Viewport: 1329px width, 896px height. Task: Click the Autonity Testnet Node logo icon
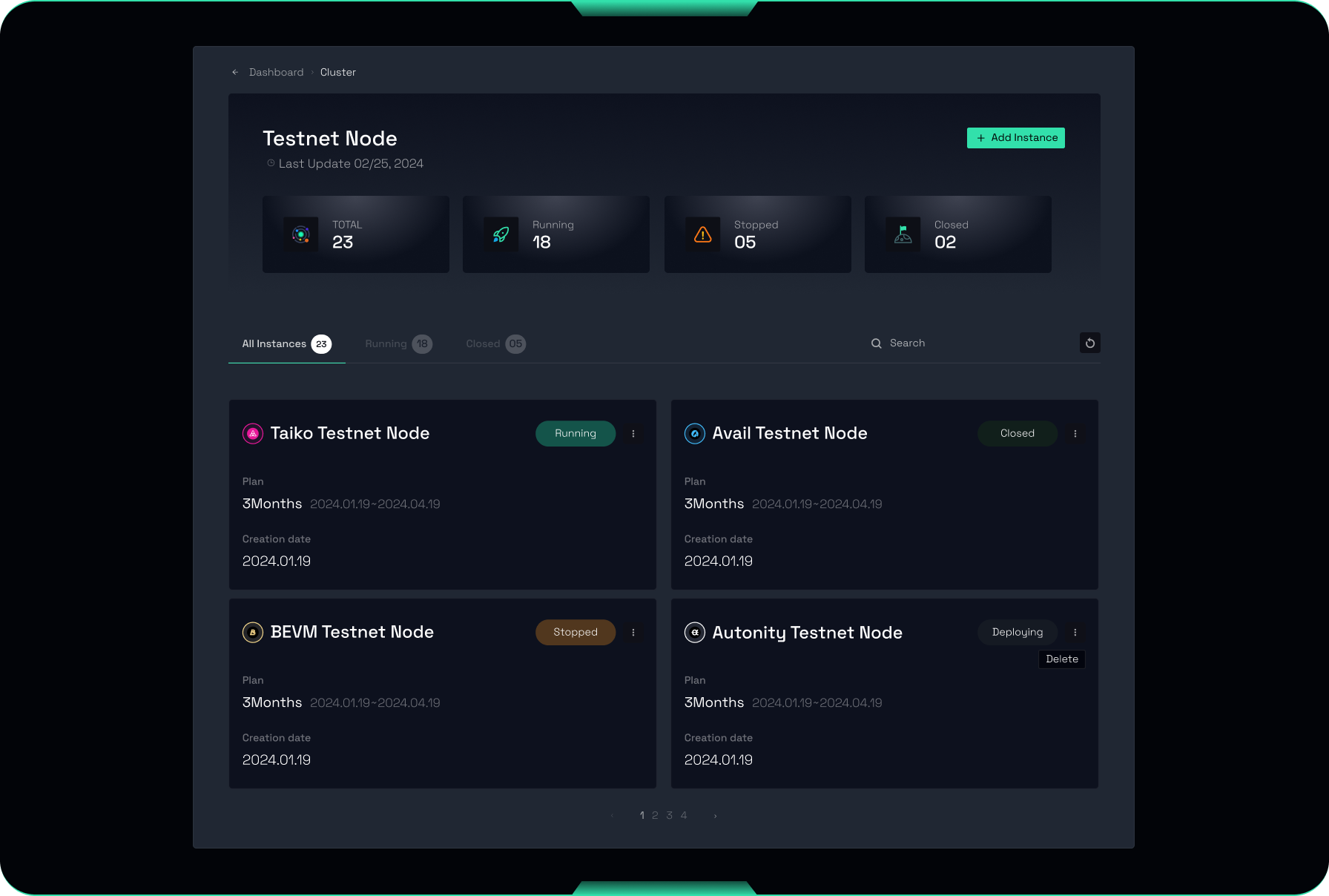tap(695, 633)
